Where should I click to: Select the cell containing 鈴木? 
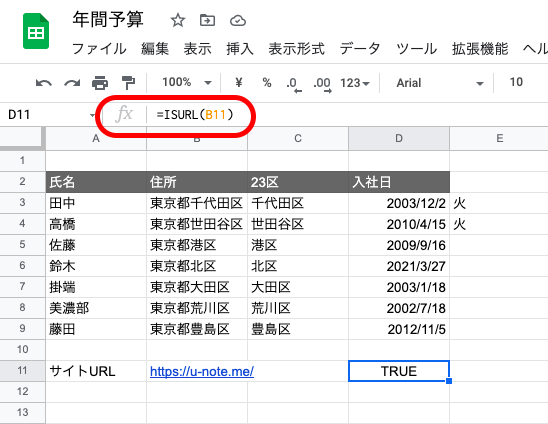(x=96, y=266)
